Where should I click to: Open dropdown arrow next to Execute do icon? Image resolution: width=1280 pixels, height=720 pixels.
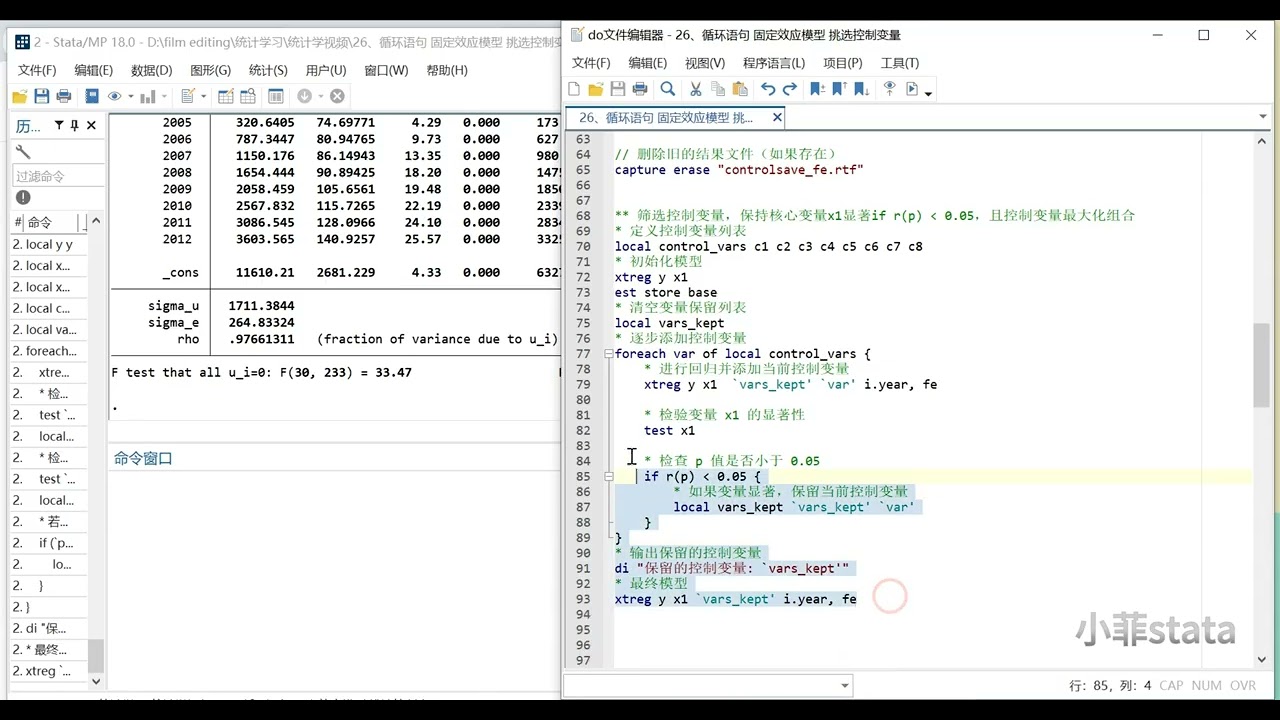(x=928, y=93)
